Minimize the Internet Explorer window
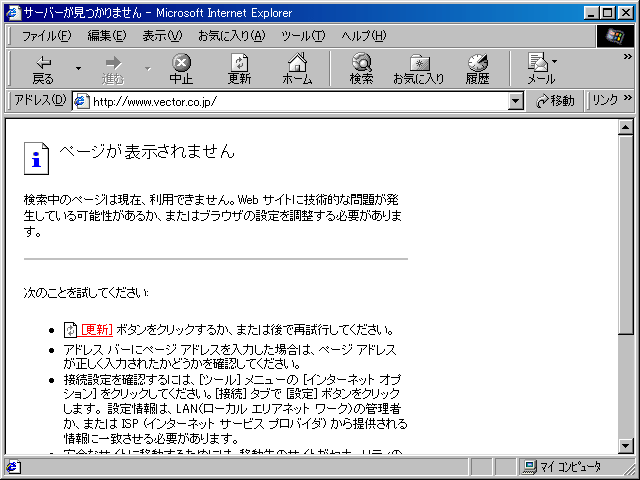The width and height of the screenshot is (640, 480). click(x=591, y=13)
